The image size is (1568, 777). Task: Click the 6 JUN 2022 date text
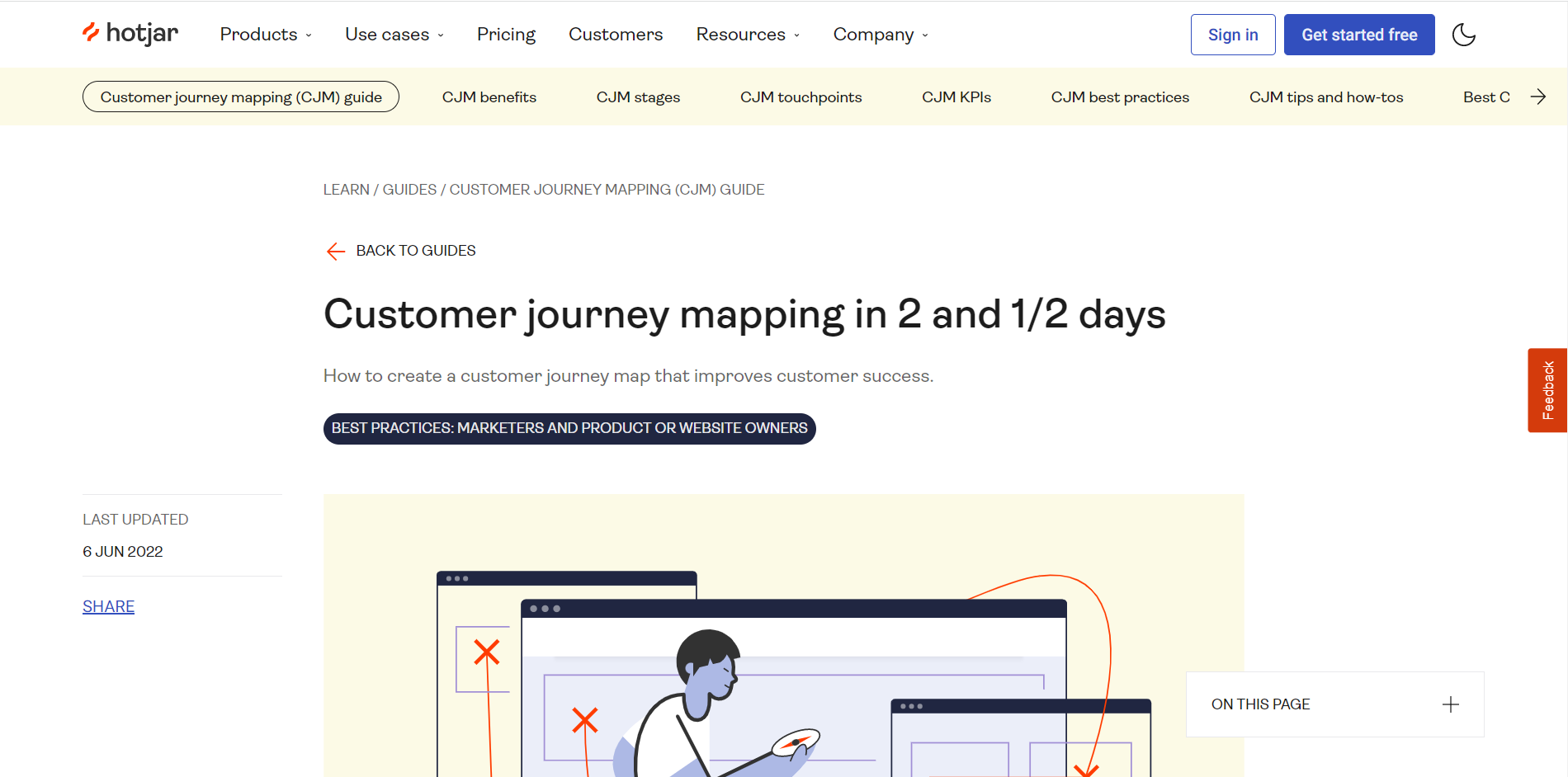(x=123, y=552)
